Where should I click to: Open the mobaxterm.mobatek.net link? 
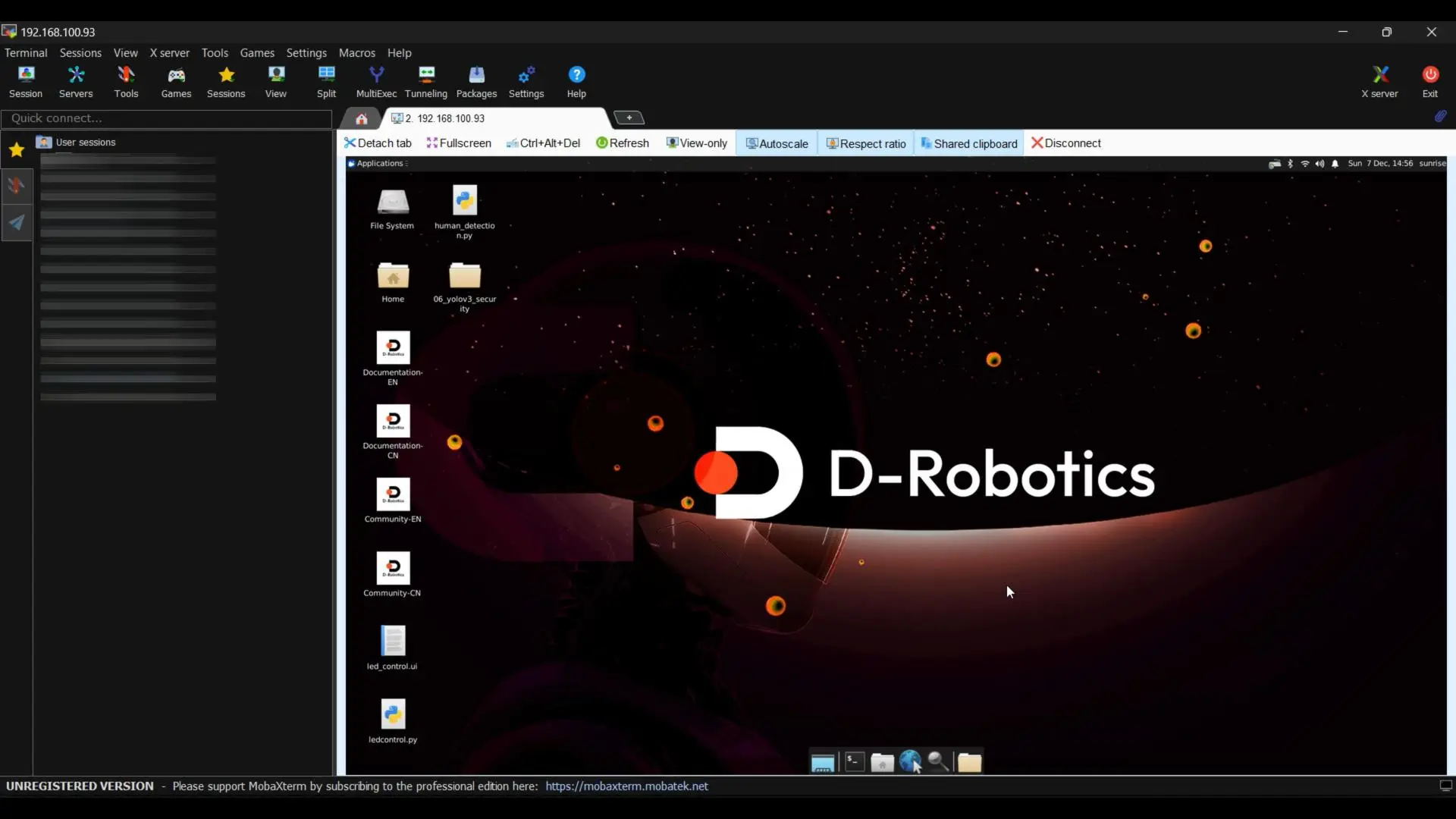click(x=626, y=786)
